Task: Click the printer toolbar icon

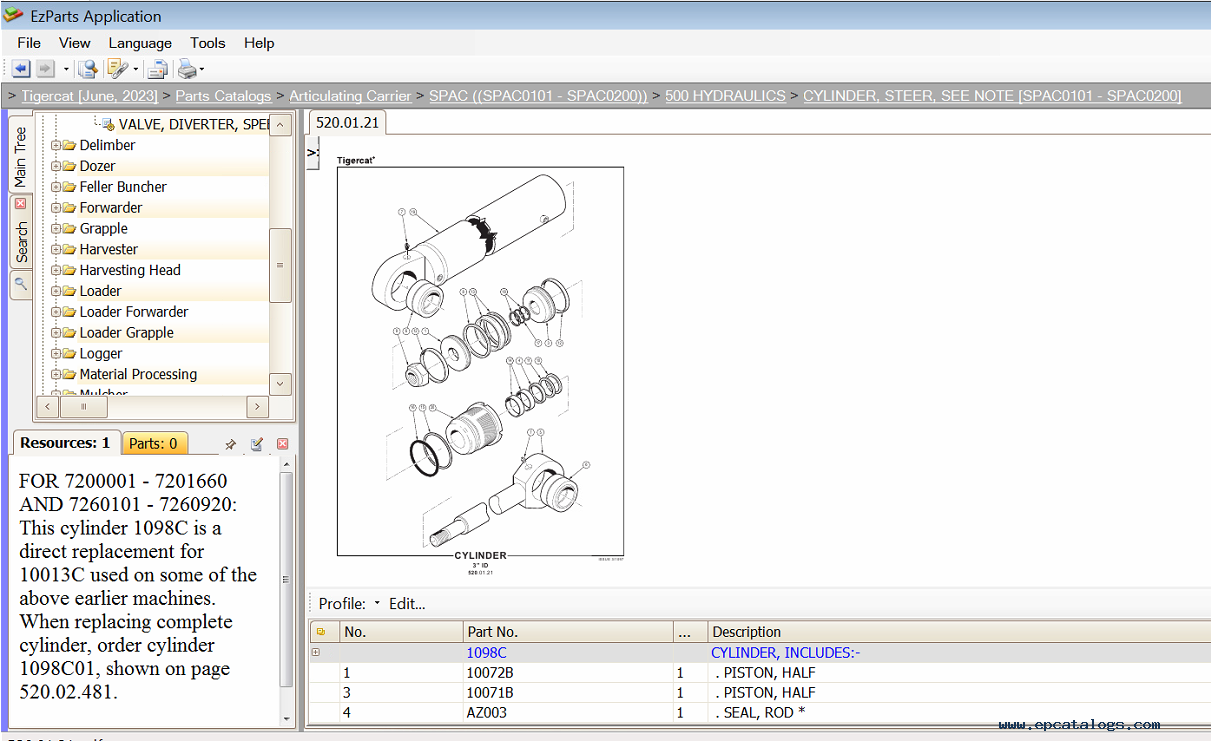Action: point(186,69)
